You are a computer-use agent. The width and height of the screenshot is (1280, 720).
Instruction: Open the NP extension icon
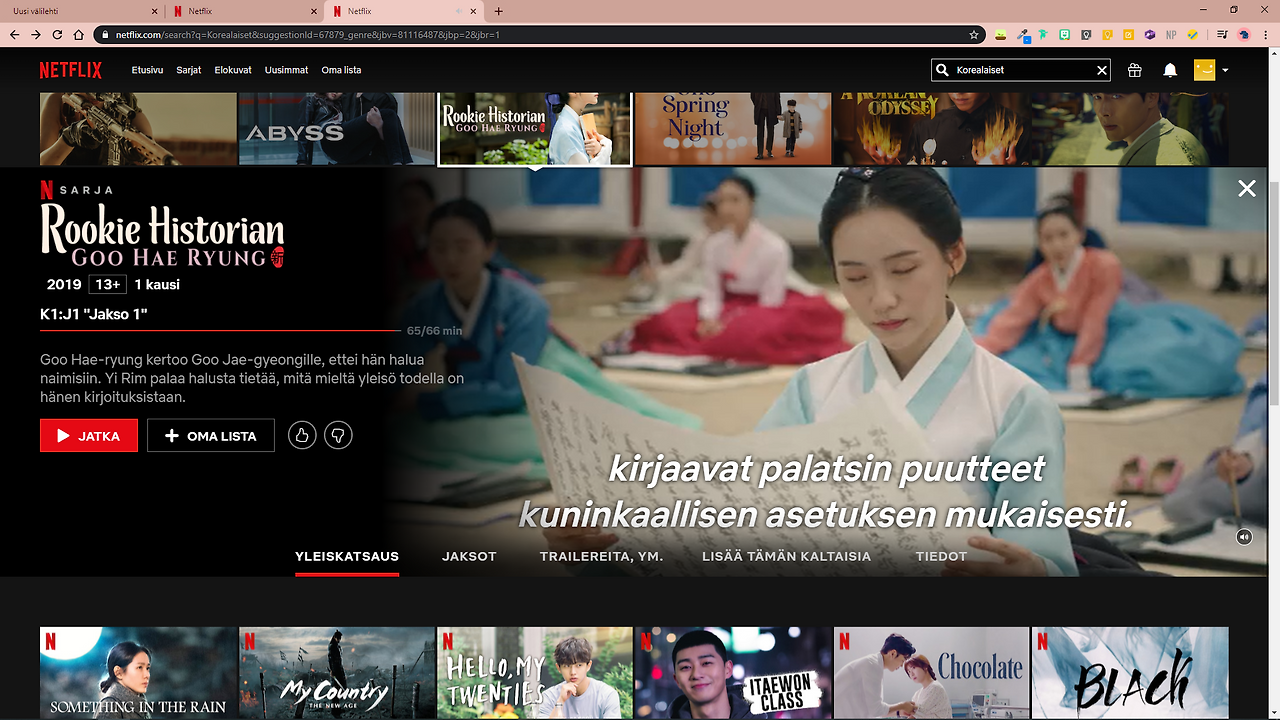[x=1170, y=34]
